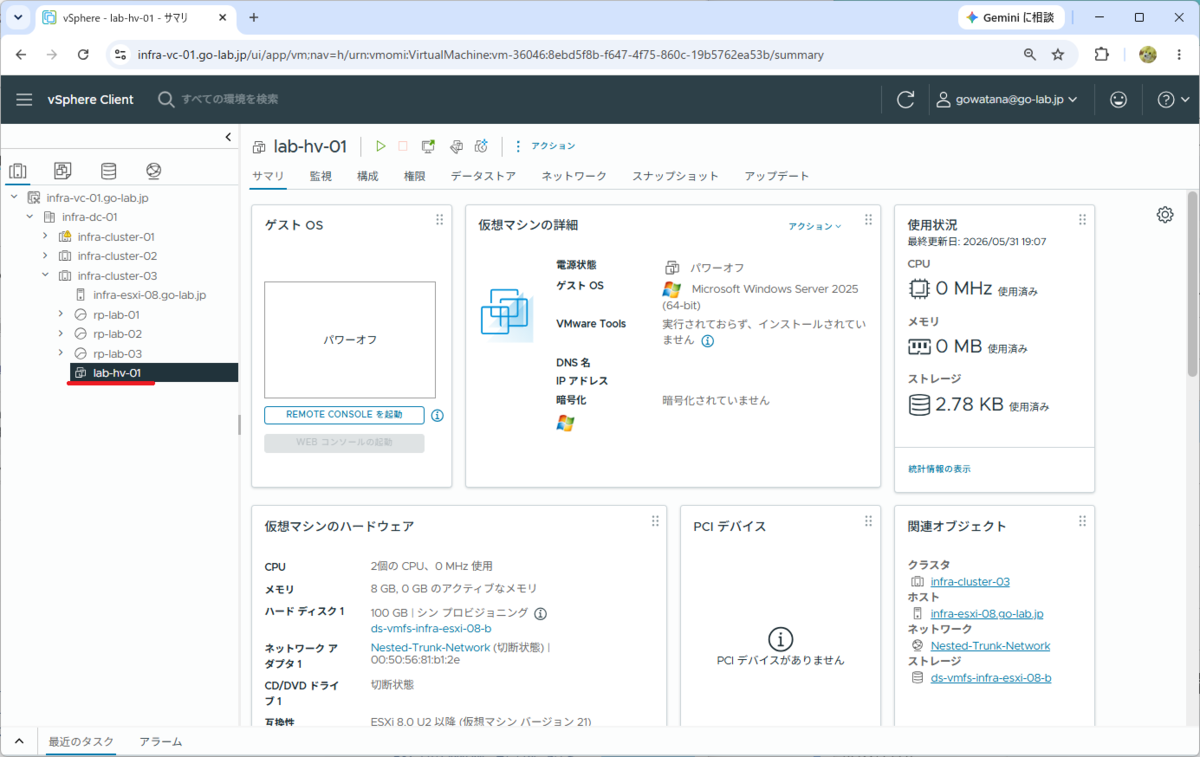Click the refresh icon in the vSphere header

coord(906,99)
